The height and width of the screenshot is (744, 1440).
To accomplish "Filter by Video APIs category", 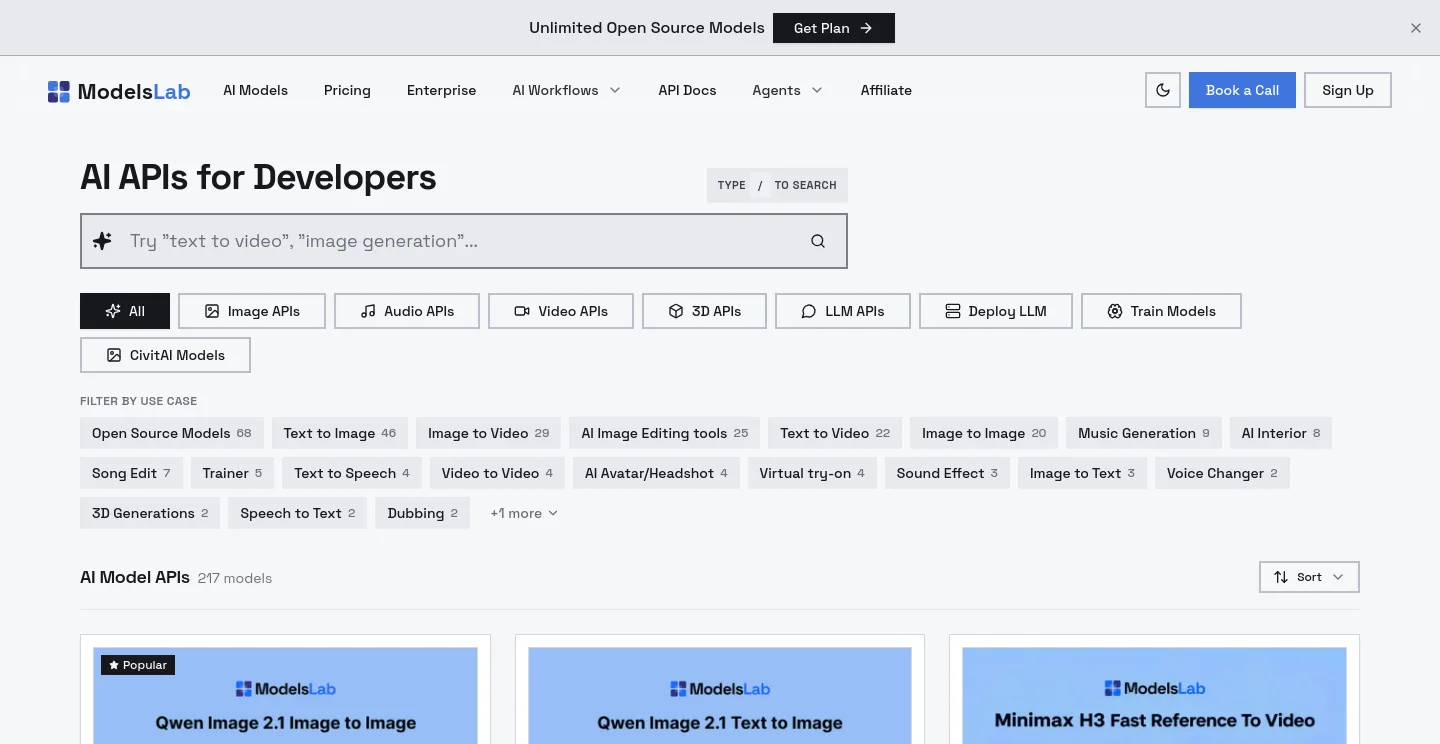I will point(561,311).
